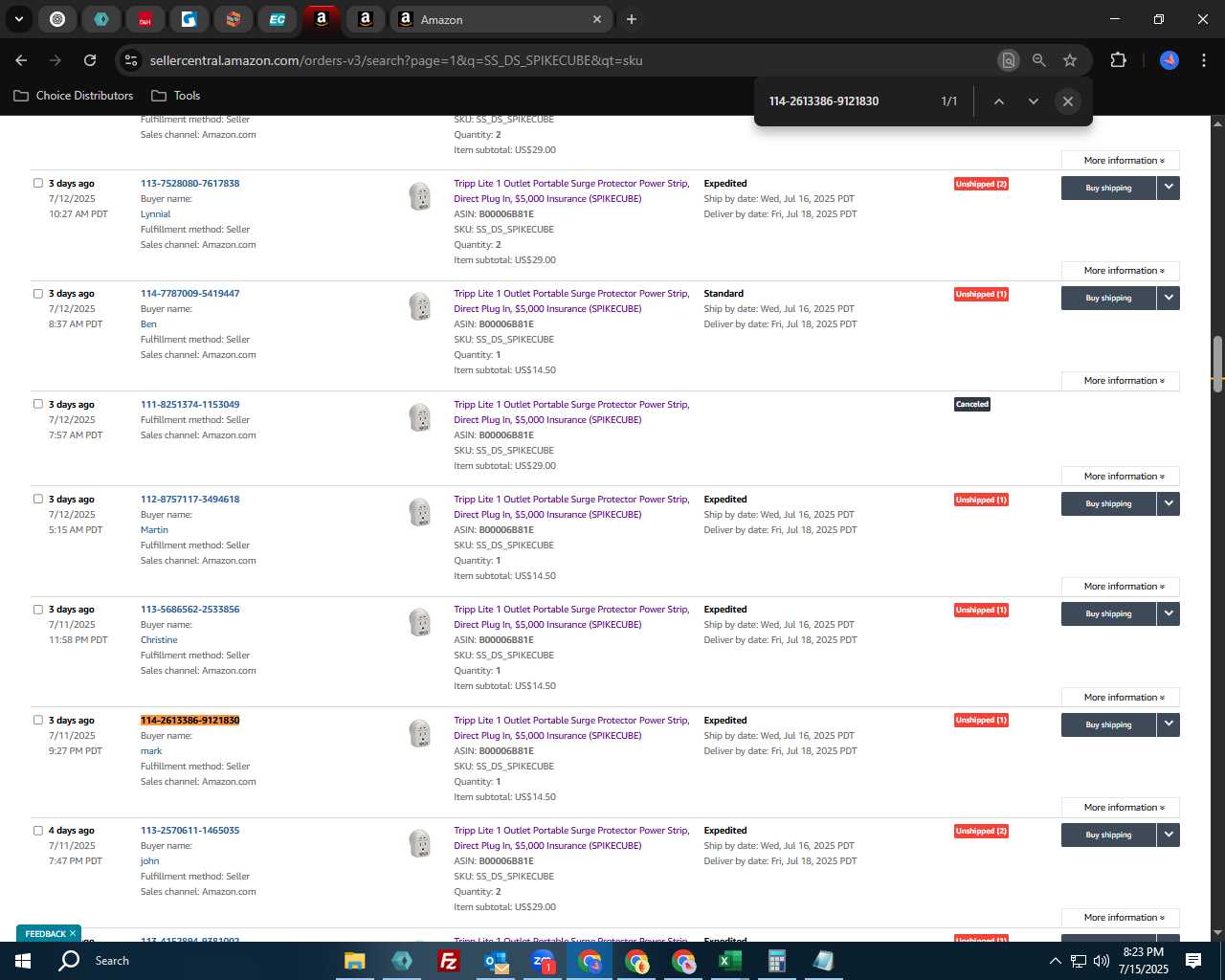Open Outlook from the taskbar
Image resolution: width=1225 pixels, height=980 pixels.
click(496, 961)
